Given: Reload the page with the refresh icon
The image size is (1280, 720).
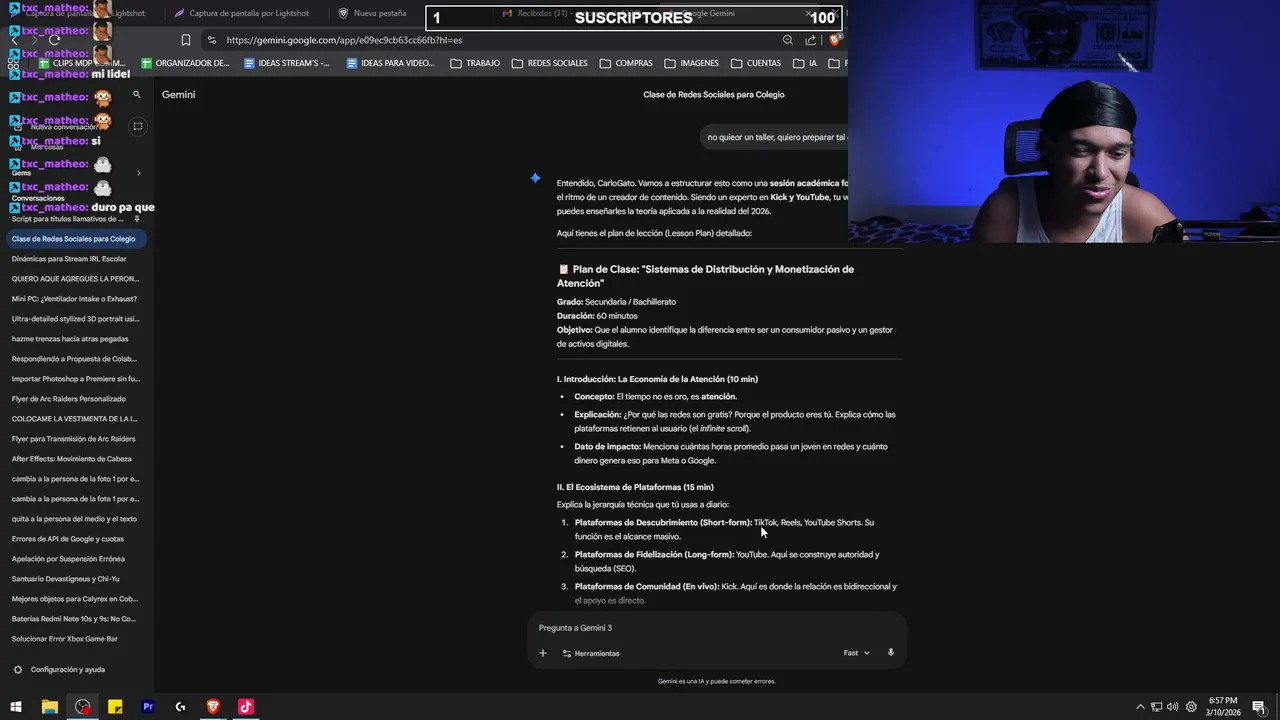Looking at the screenshot, I should (x=55, y=40).
